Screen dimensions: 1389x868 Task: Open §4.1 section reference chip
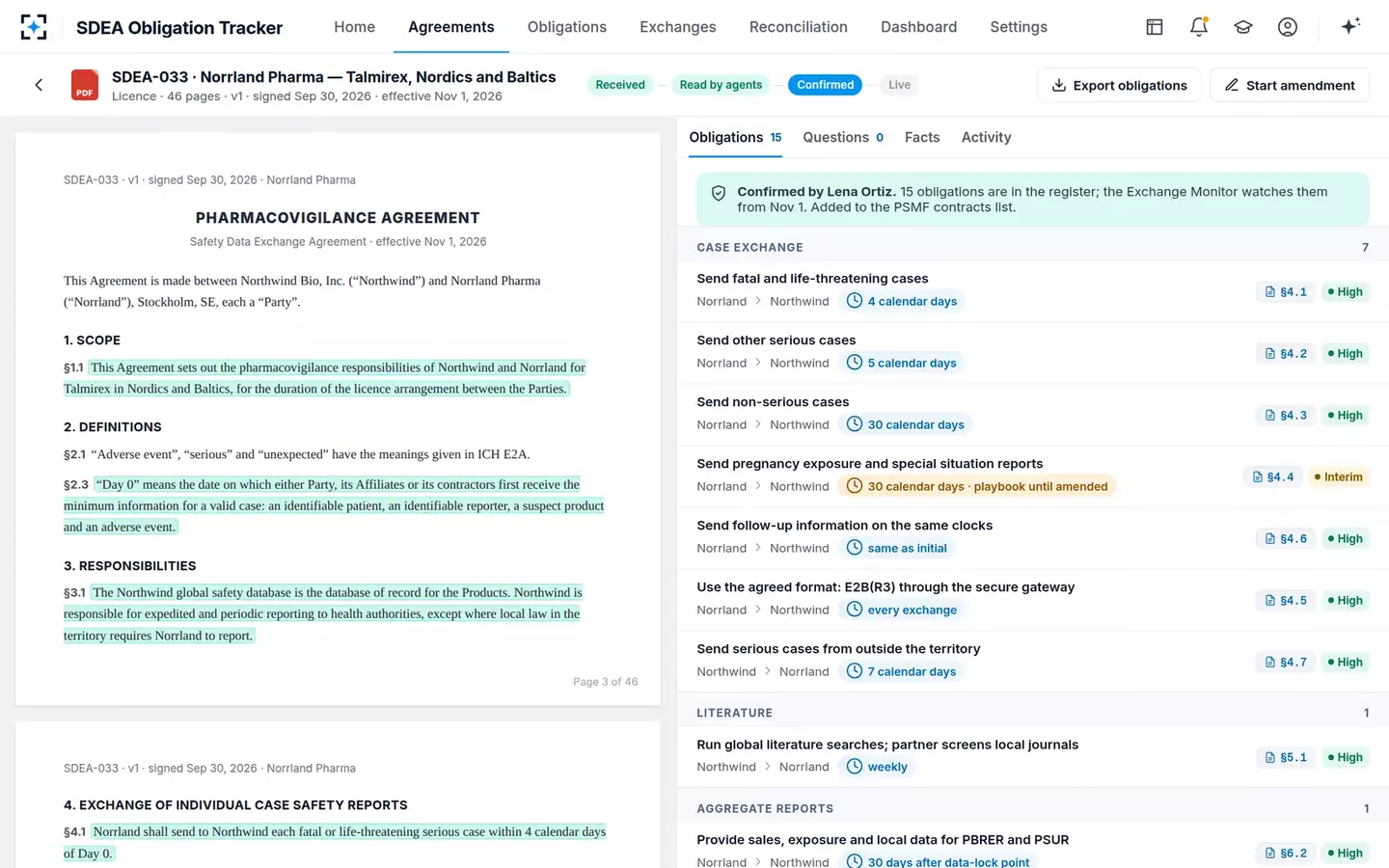pos(1286,292)
